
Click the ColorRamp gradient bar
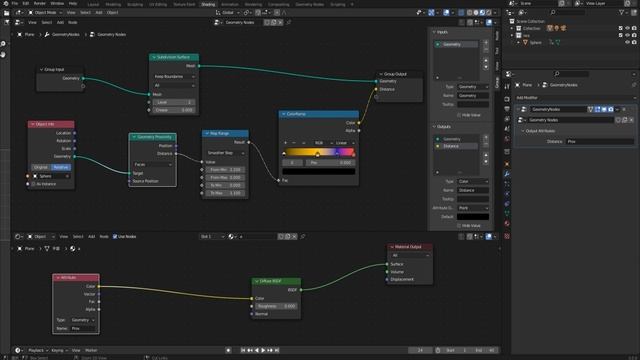click(319, 152)
